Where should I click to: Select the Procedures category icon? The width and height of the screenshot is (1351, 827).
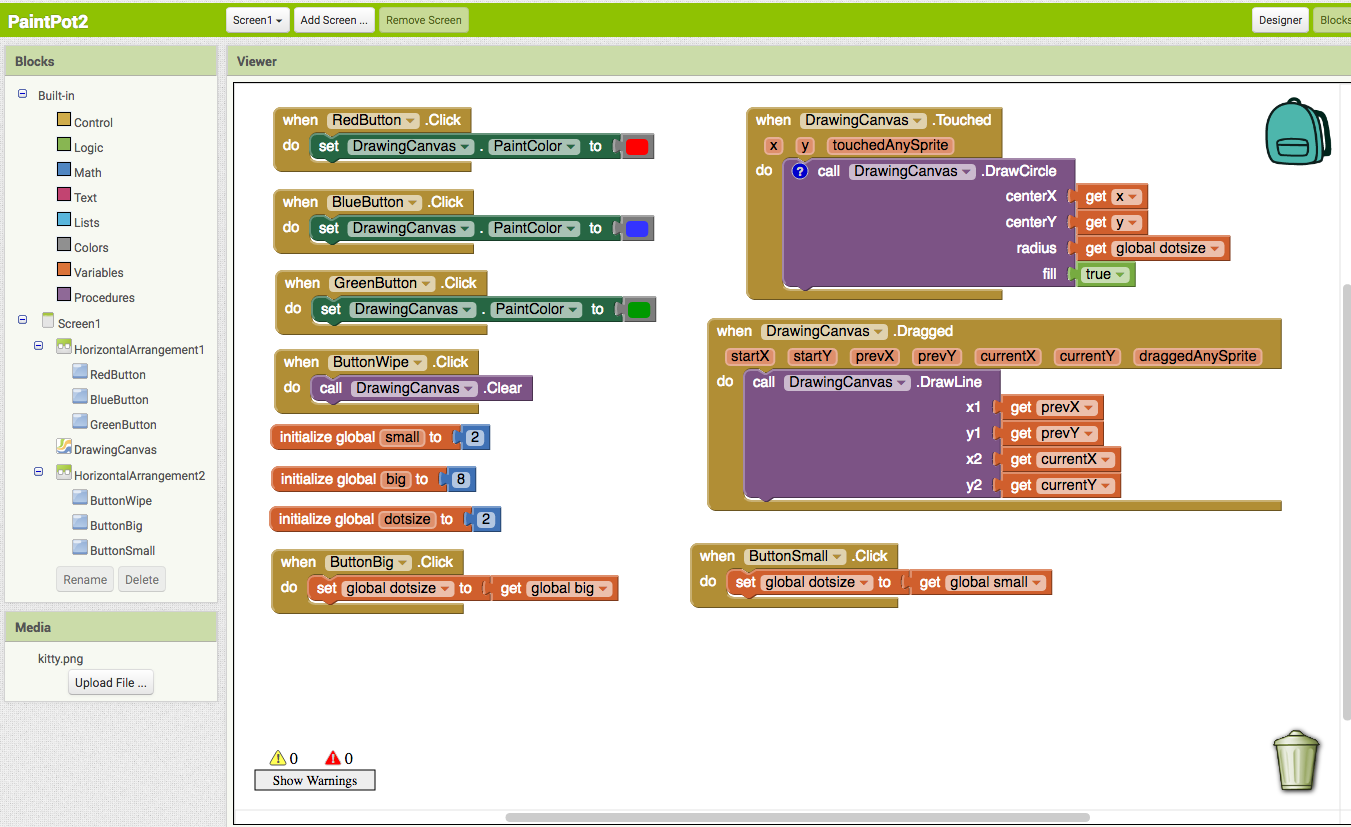pyautogui.click(x=64, y=296)
